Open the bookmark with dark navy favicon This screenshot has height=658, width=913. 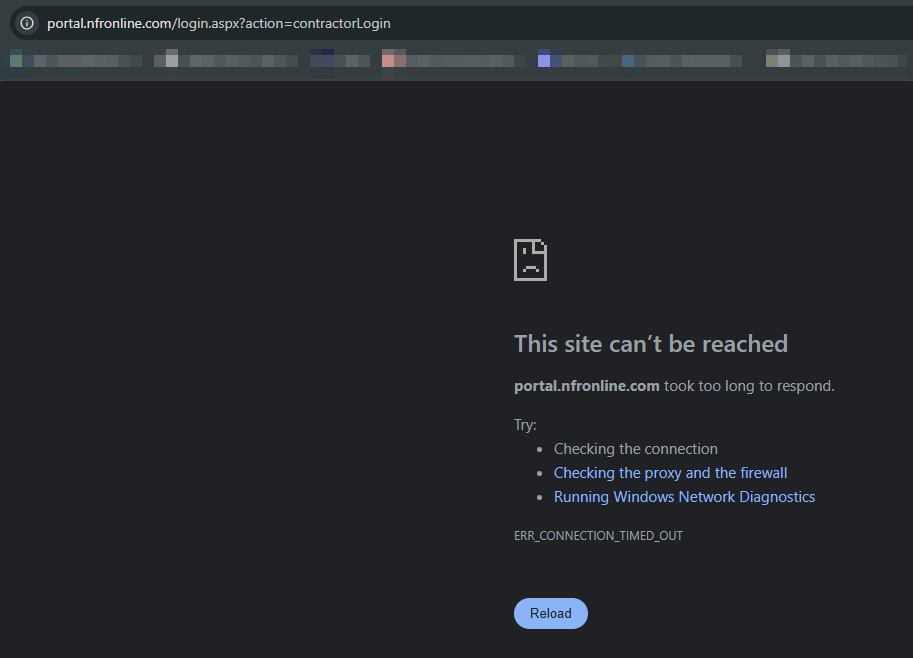click(340, 60)
